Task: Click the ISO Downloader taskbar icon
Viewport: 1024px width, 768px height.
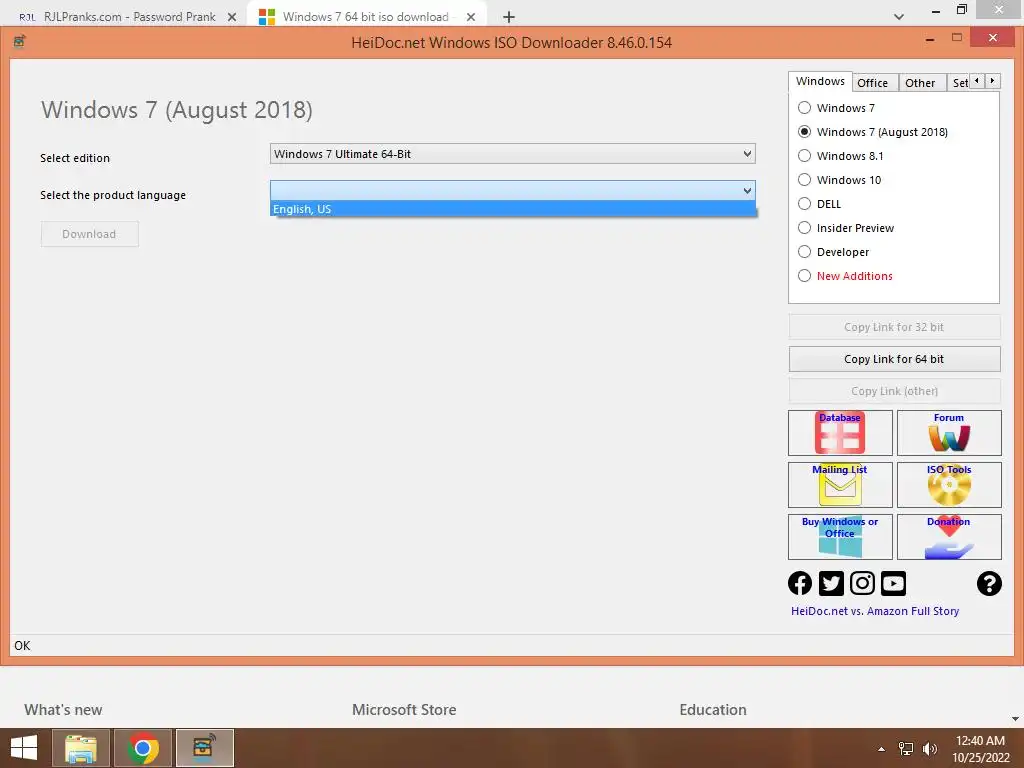Action: [x=204, y=748]
